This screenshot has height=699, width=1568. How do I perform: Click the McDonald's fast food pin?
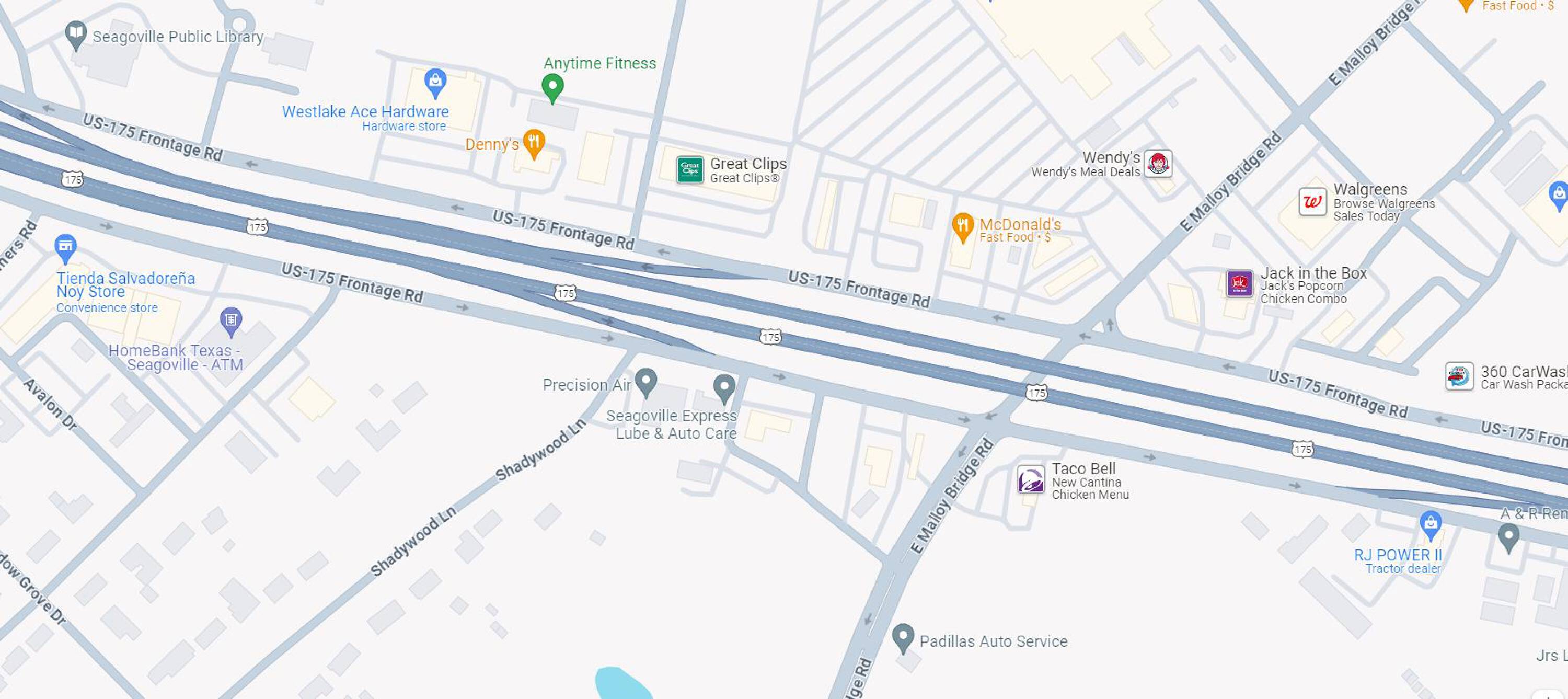click(x=962, y=228)
